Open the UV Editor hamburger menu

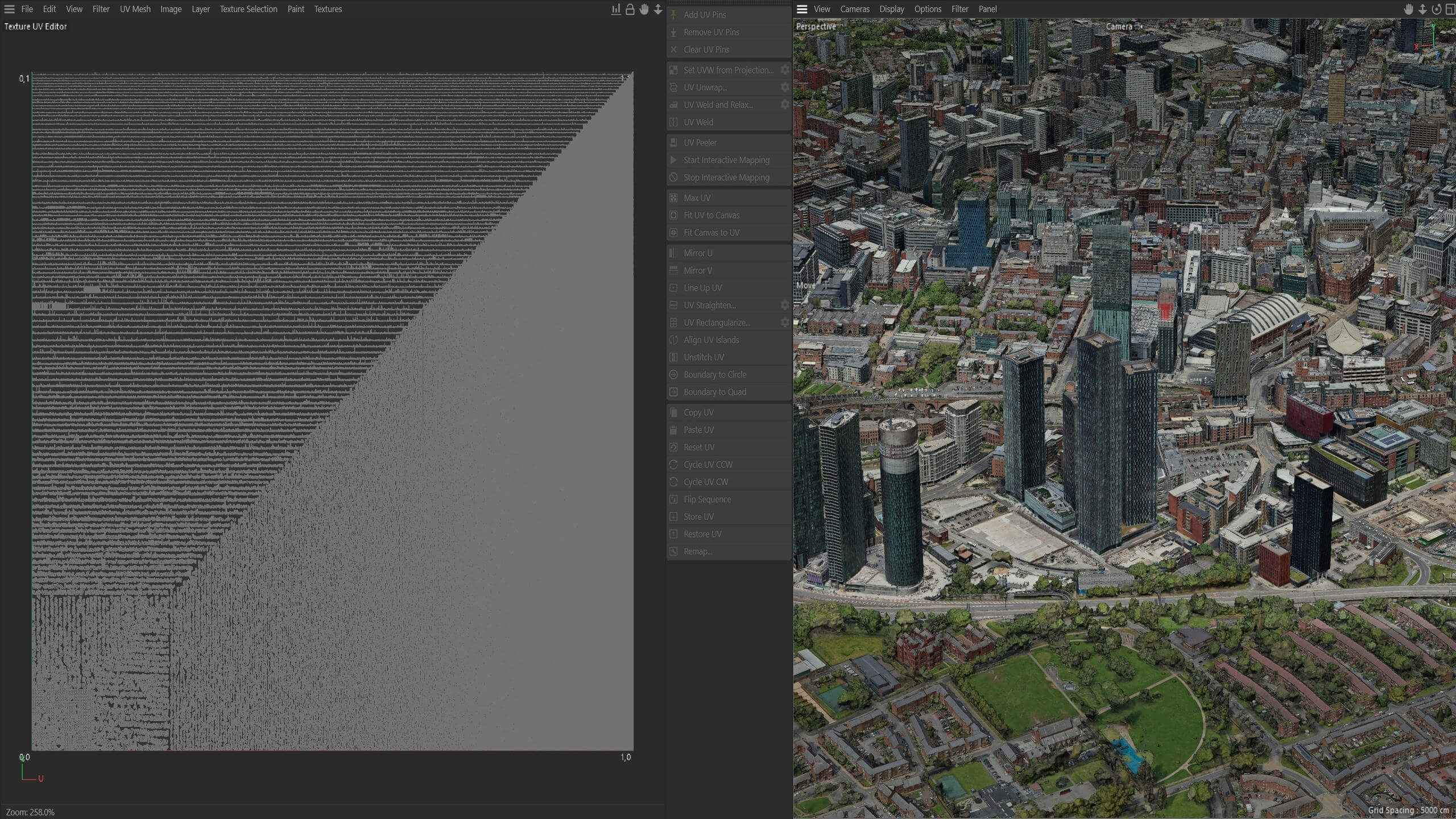pos(9,9)
